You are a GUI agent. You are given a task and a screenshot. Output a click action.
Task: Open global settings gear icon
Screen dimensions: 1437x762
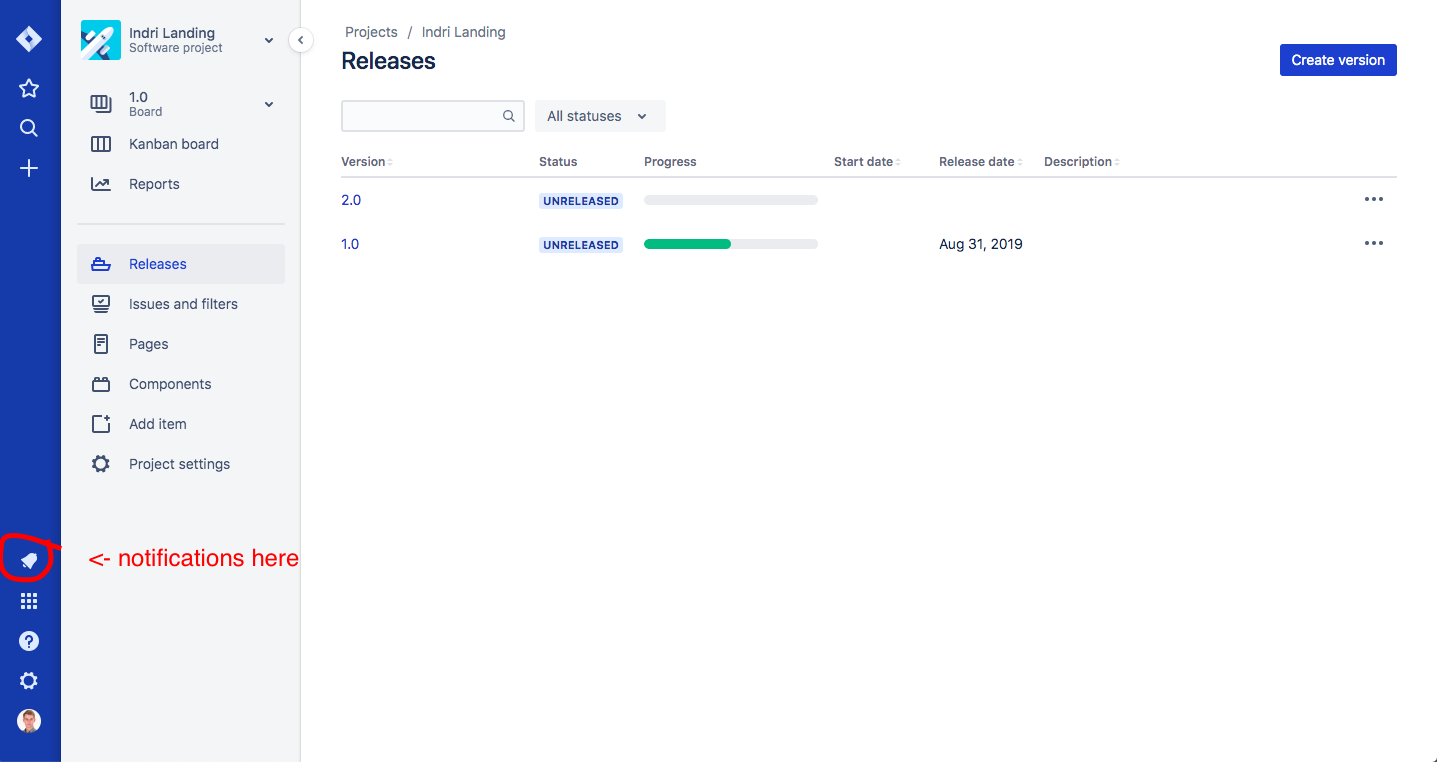point(29,681)
